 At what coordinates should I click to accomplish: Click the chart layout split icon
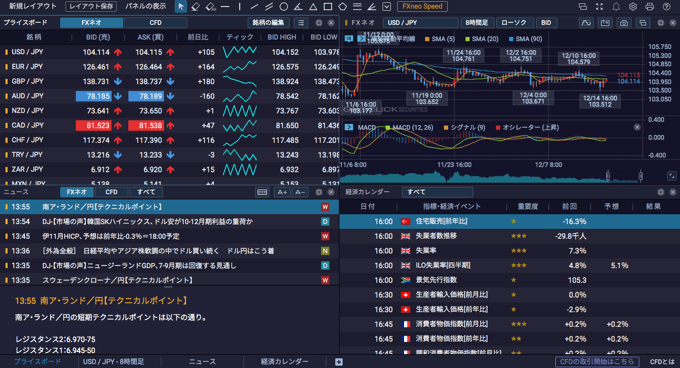coord(643,23)
